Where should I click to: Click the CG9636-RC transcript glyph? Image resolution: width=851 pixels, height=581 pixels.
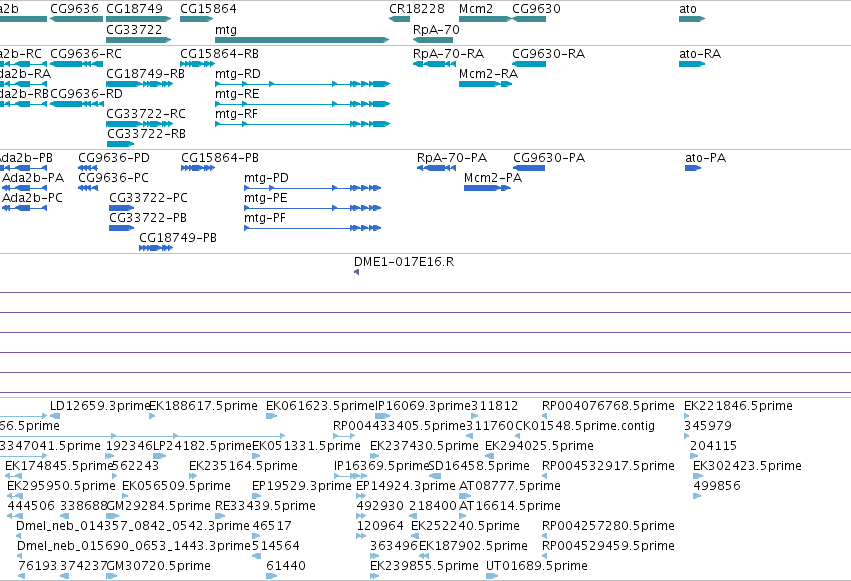tap(76, 64)
